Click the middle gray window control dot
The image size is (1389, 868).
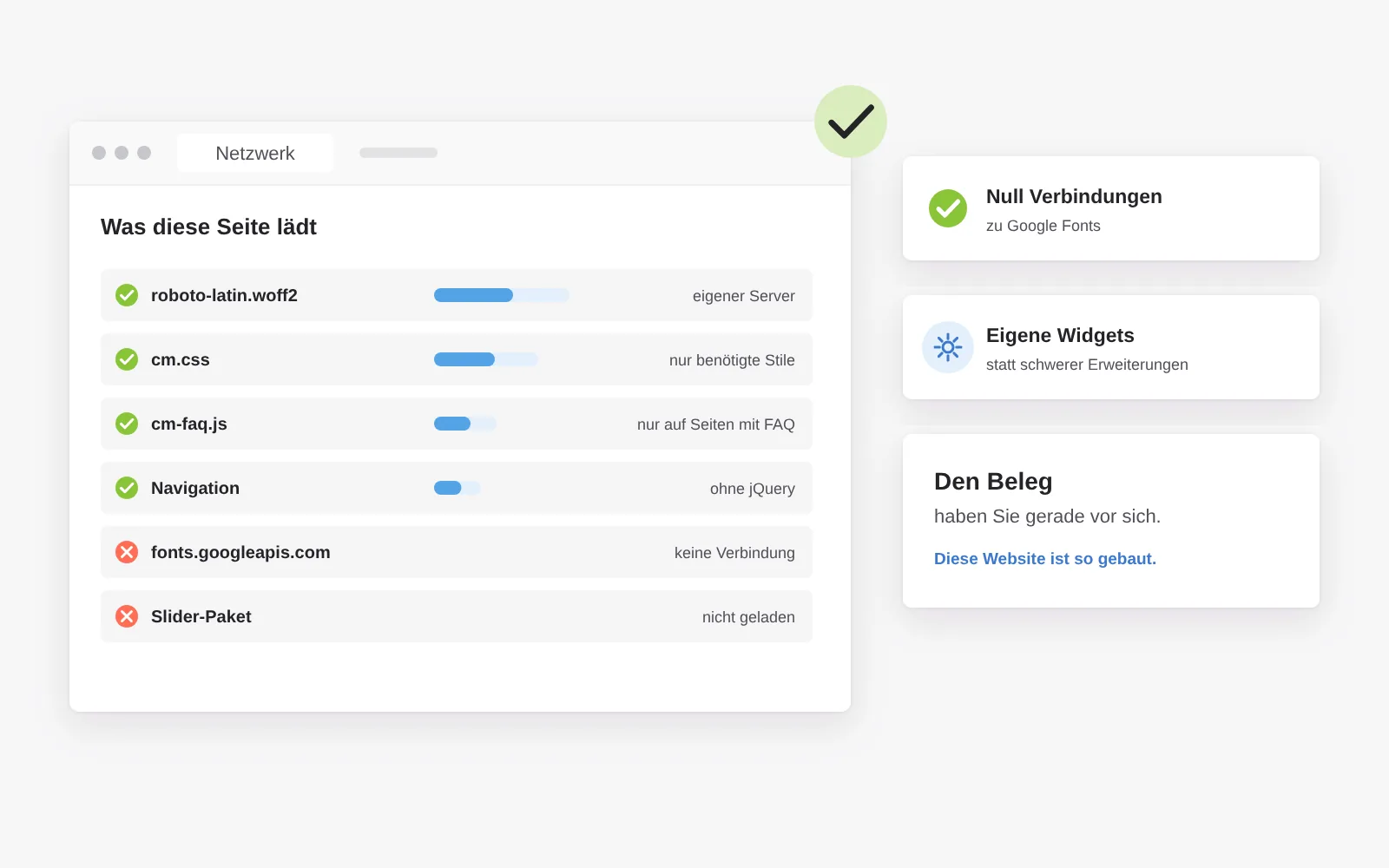122,153
